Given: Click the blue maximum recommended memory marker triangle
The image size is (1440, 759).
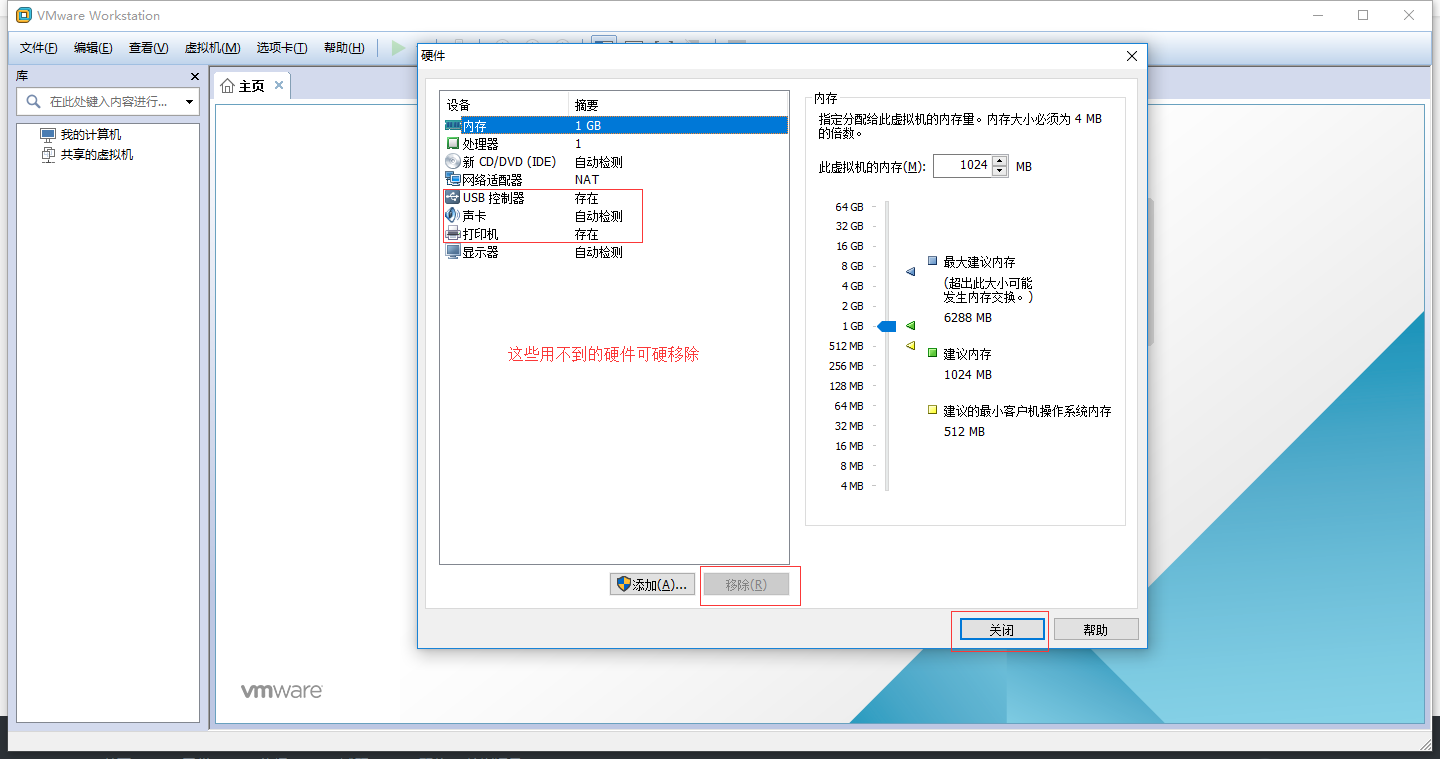Looking at the screenshot, I should 910,271.
